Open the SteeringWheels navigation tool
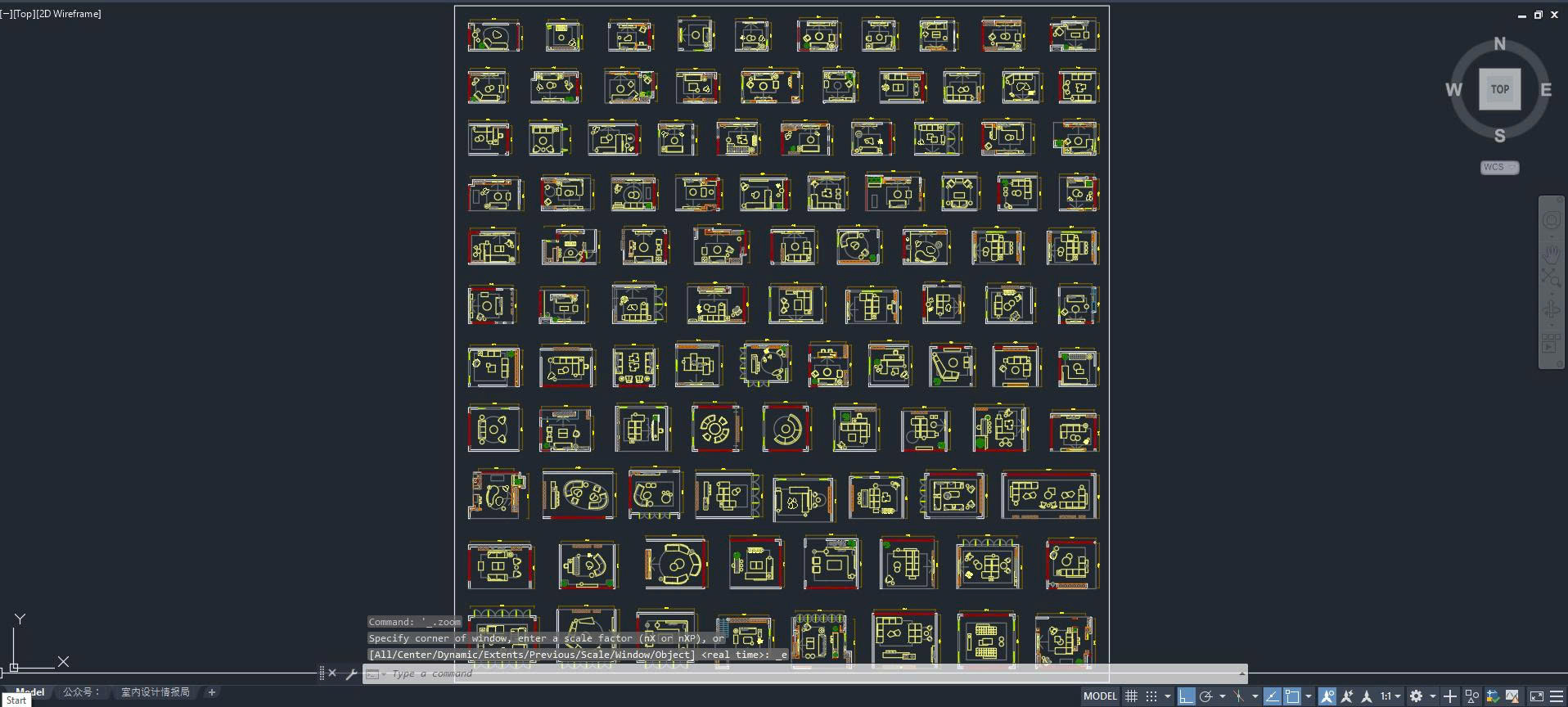Image resolution: width=1568 pixels, height=707 pixels. [x=1552, y=221]
